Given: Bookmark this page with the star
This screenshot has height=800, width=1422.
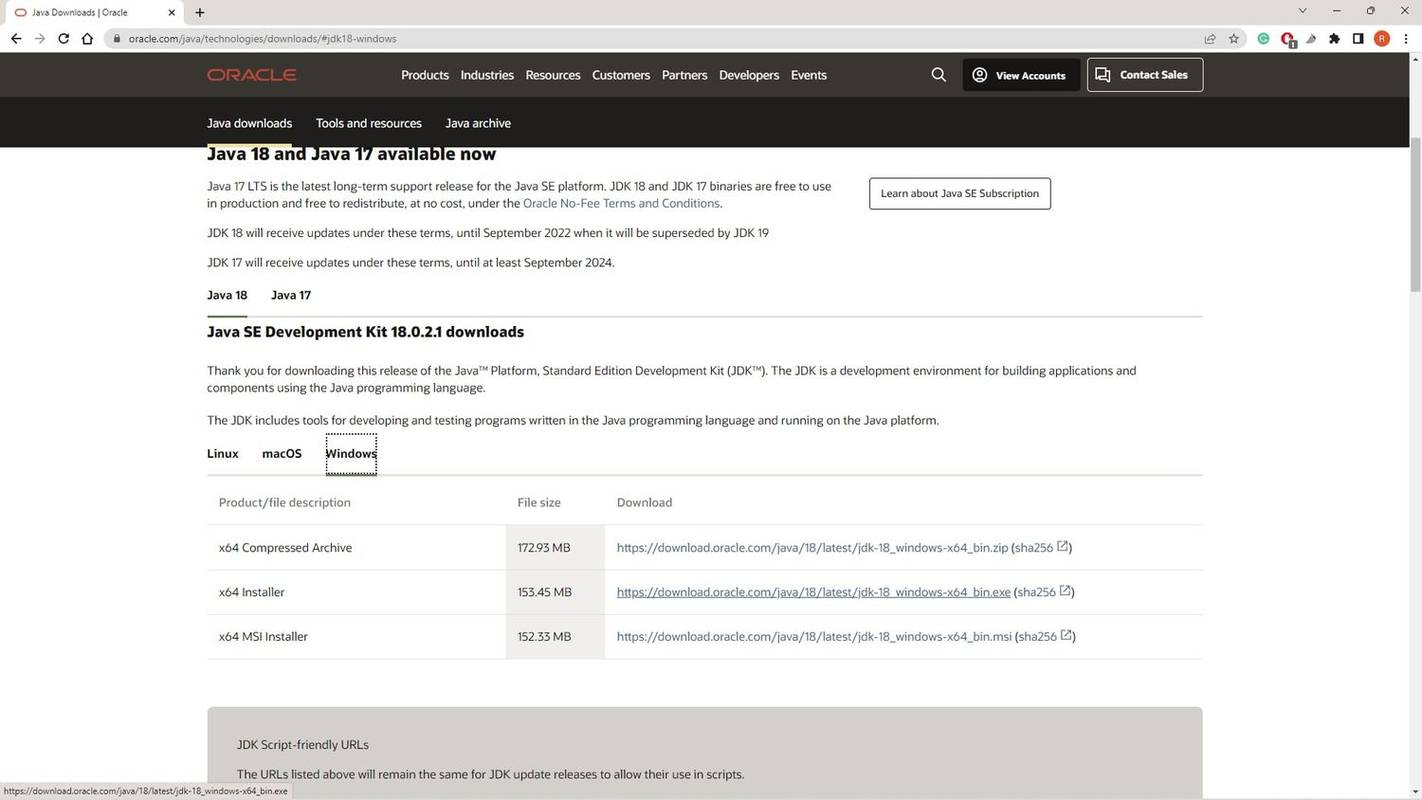Looking at the screenshot, I should pyautogui.click(x=1234, y=39).
